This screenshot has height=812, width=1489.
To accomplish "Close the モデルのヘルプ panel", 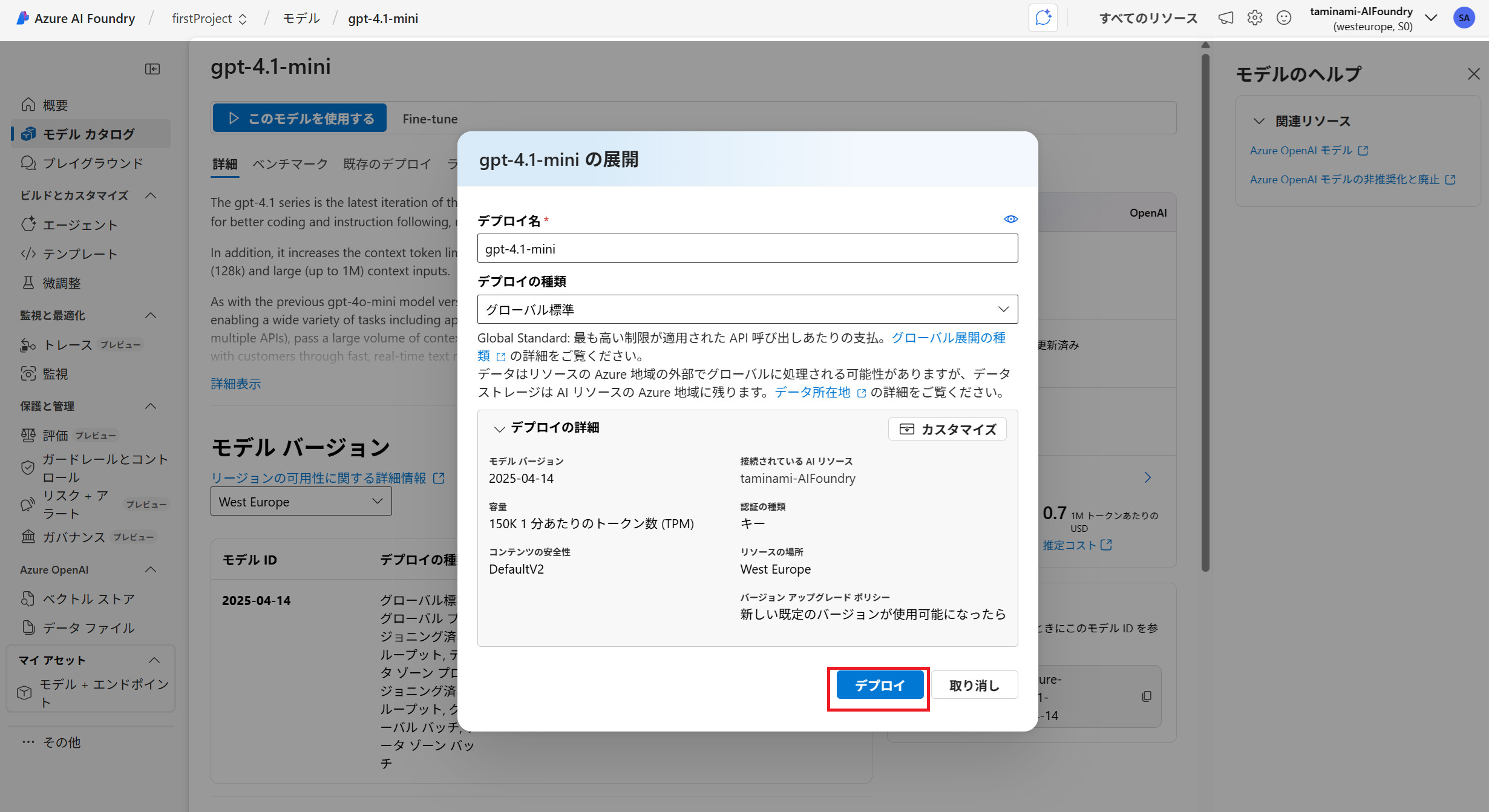I will tap(1473, 74).
